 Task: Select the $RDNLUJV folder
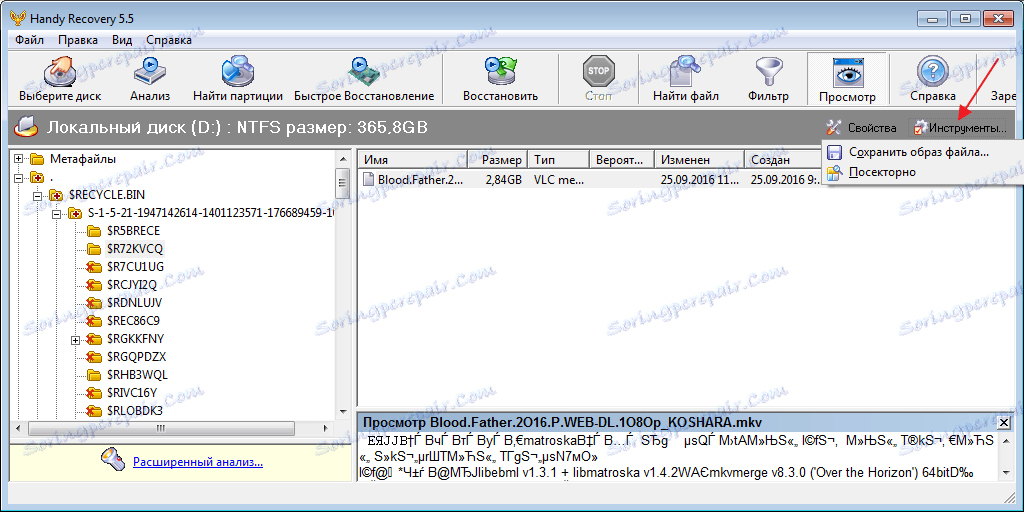point(135,303)
